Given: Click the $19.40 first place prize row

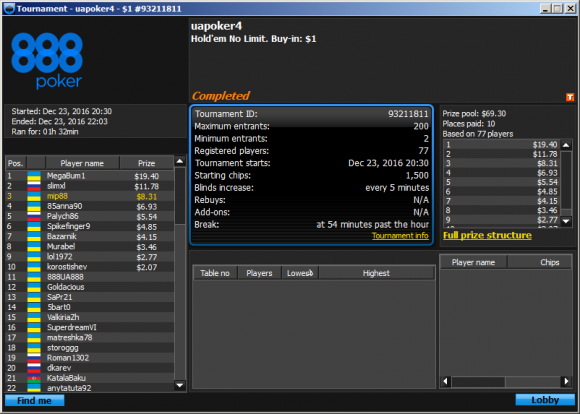Looking at the screenshot, I should (x=502, y=145).
